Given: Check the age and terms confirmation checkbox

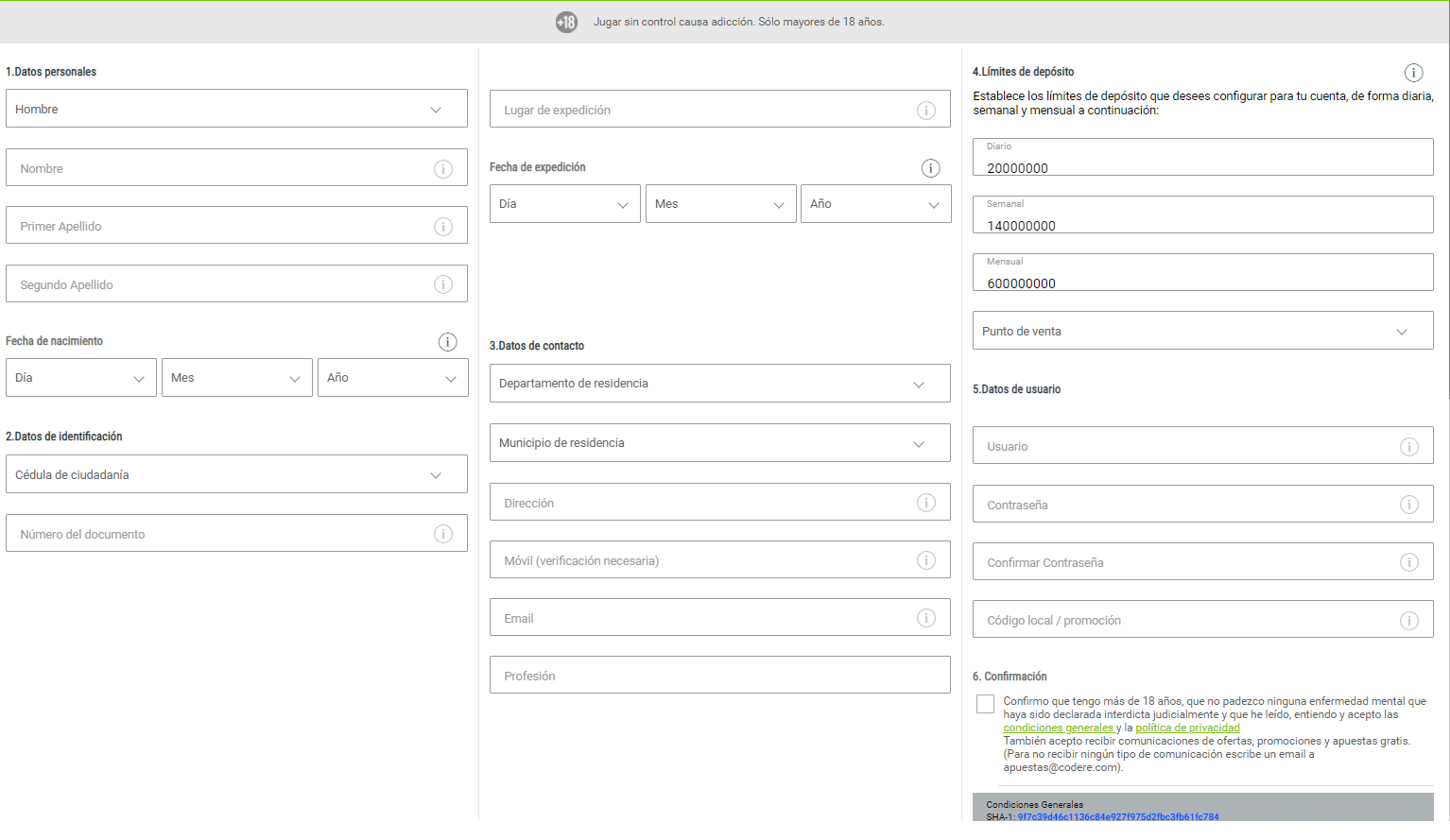Looking at the screenshot, I should (985, 703).
